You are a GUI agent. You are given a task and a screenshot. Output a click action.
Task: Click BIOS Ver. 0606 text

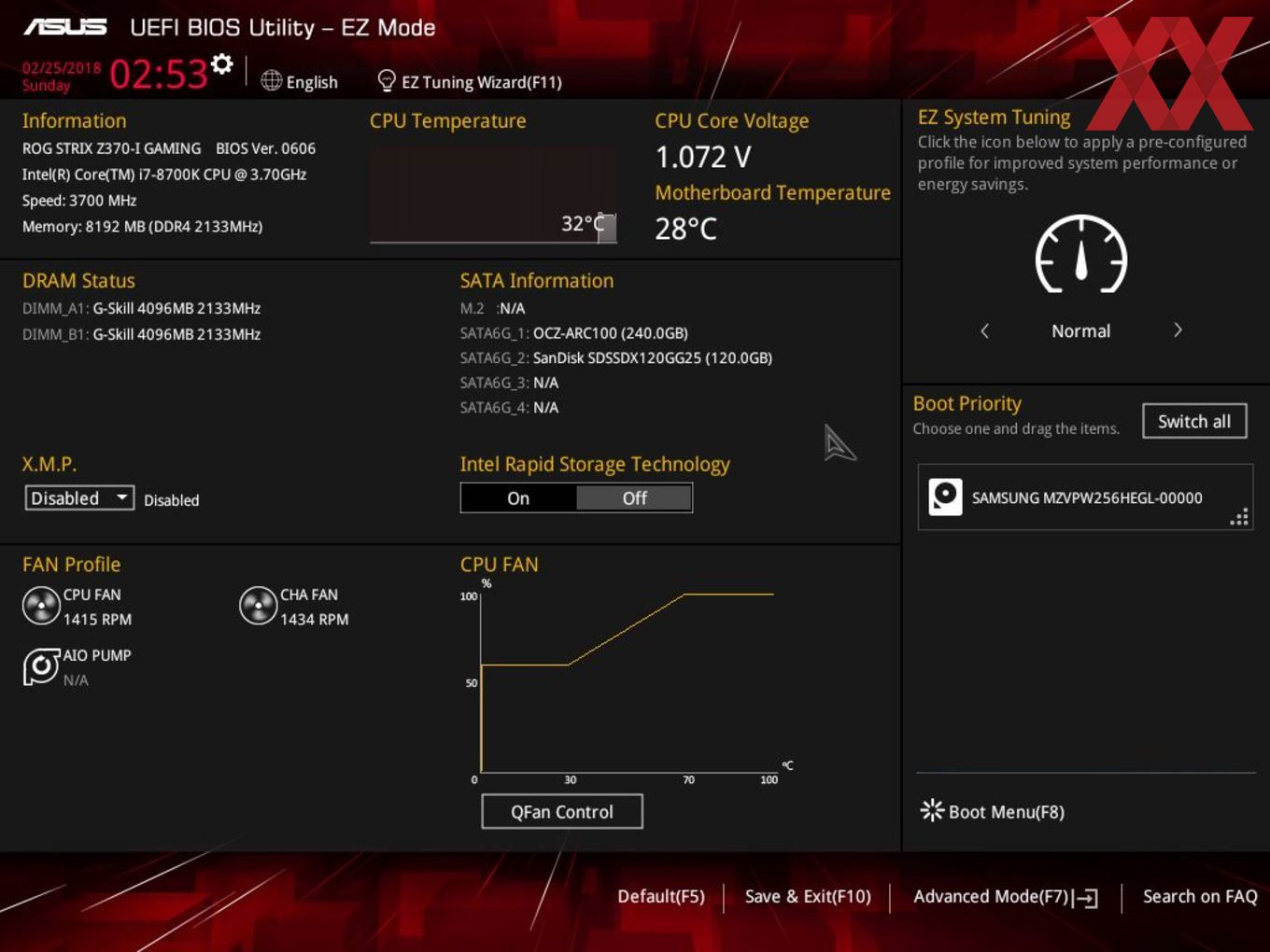point(265,148)
